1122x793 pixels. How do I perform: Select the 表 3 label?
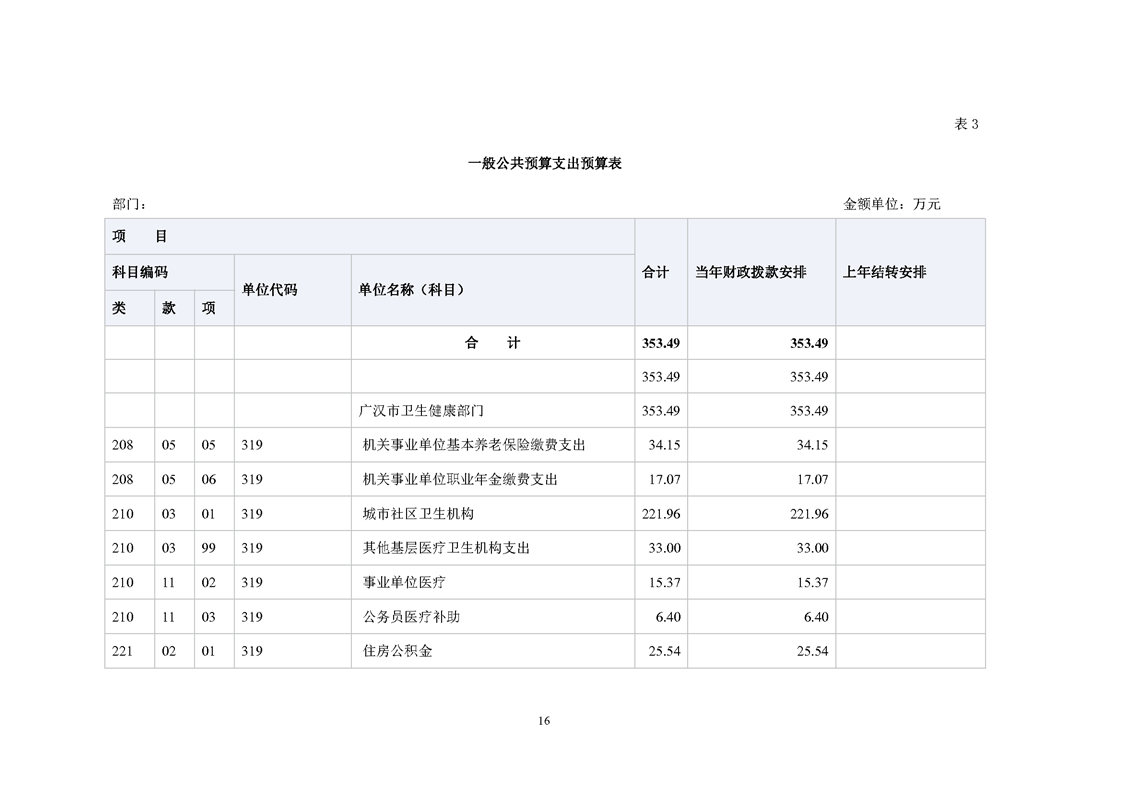click(966, 124)
